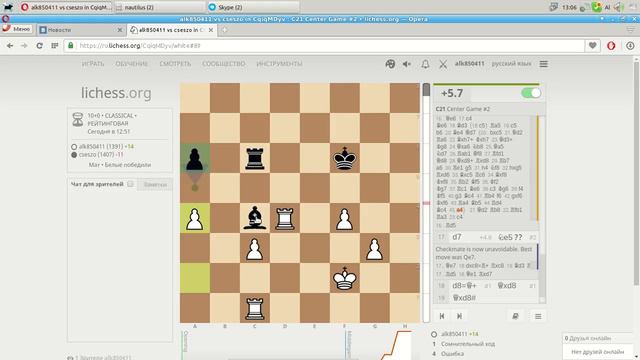Open the ИНСТРУМЕНТЫ menu
The width and height of the screenshot is (640, 360).
[x=280, y=64]
